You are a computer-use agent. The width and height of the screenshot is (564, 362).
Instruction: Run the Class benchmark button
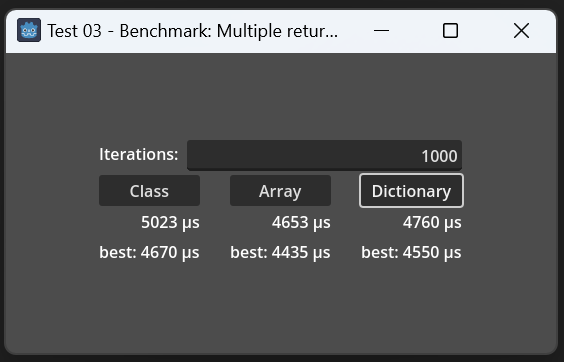click(x=149, y=191)
